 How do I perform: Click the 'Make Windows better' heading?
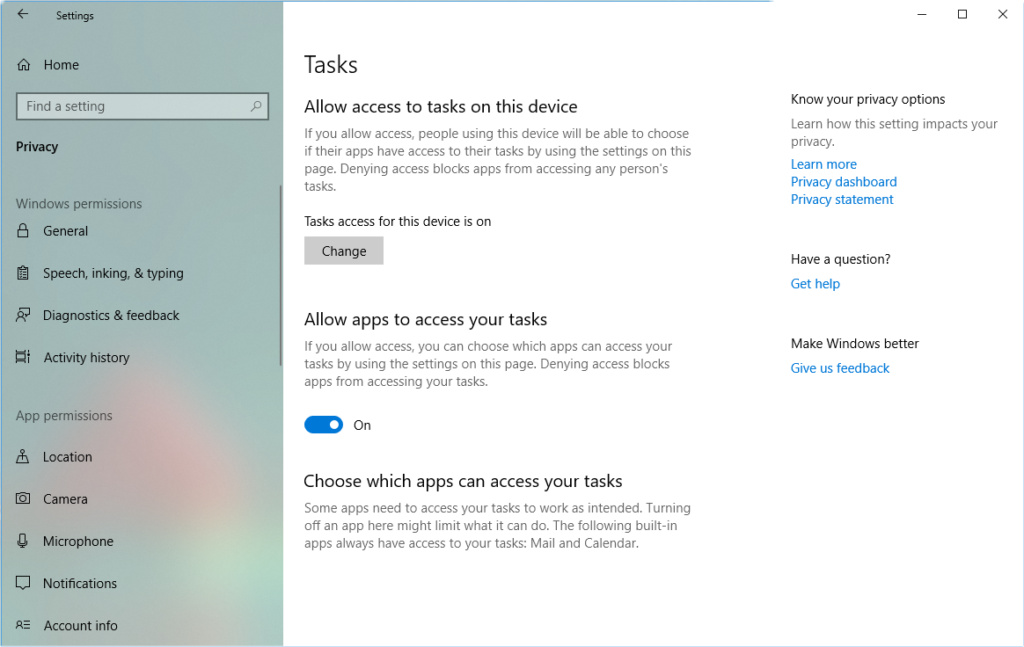point(854,343)
